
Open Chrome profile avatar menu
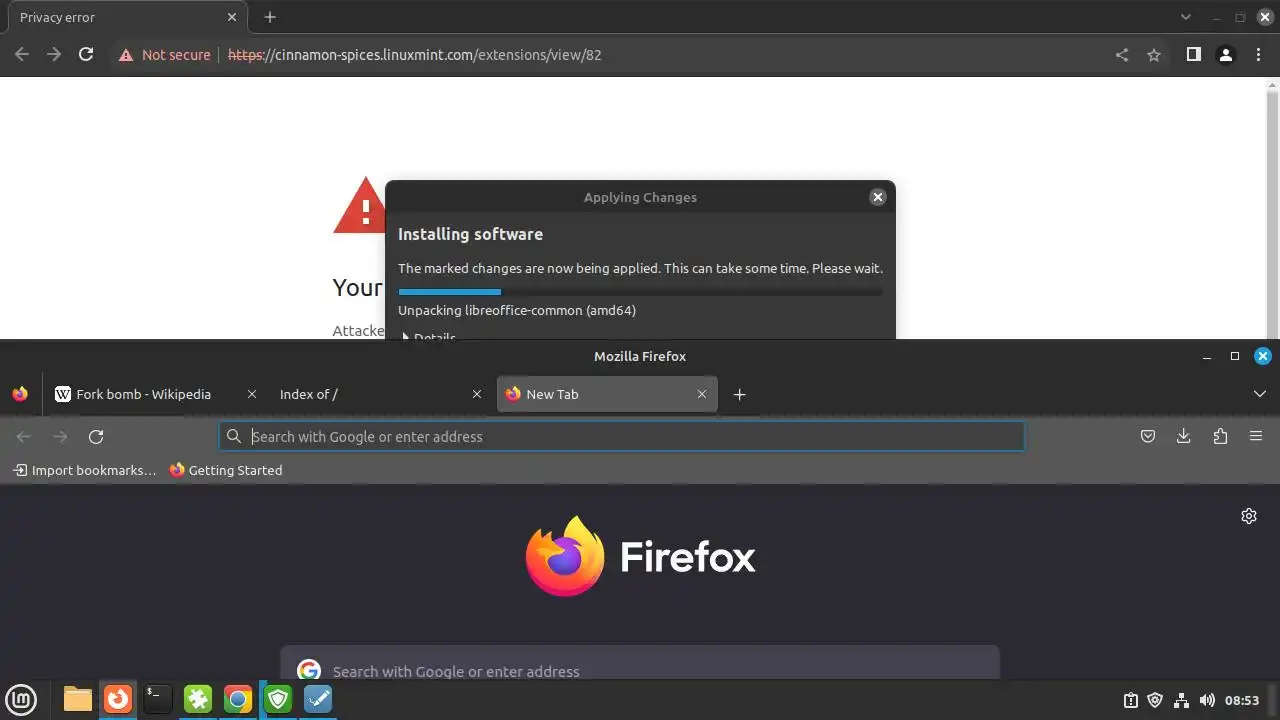pos(1225,55)
